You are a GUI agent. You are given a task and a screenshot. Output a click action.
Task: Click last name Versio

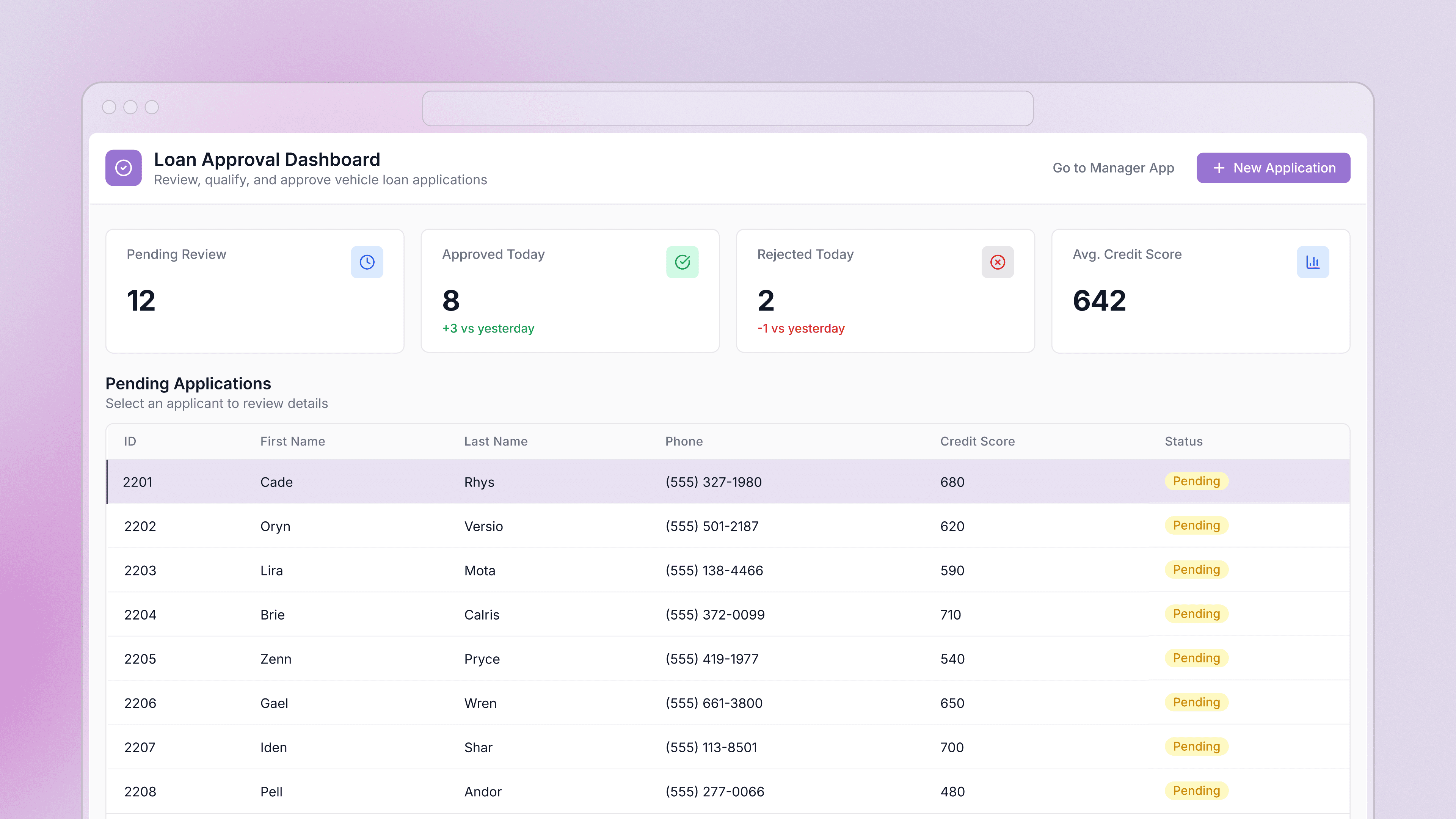[x=483, y=526]
